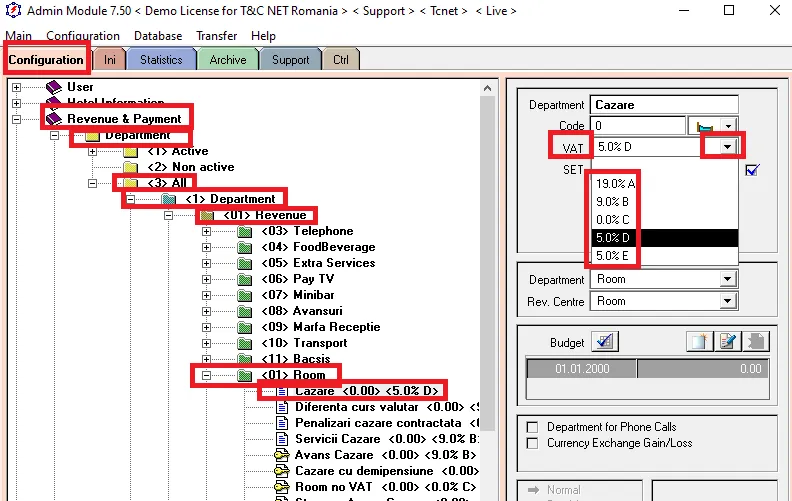Screen dimensions: 792x501
Task: Open the Budget grid check icon button
Action: click(605, 342)
